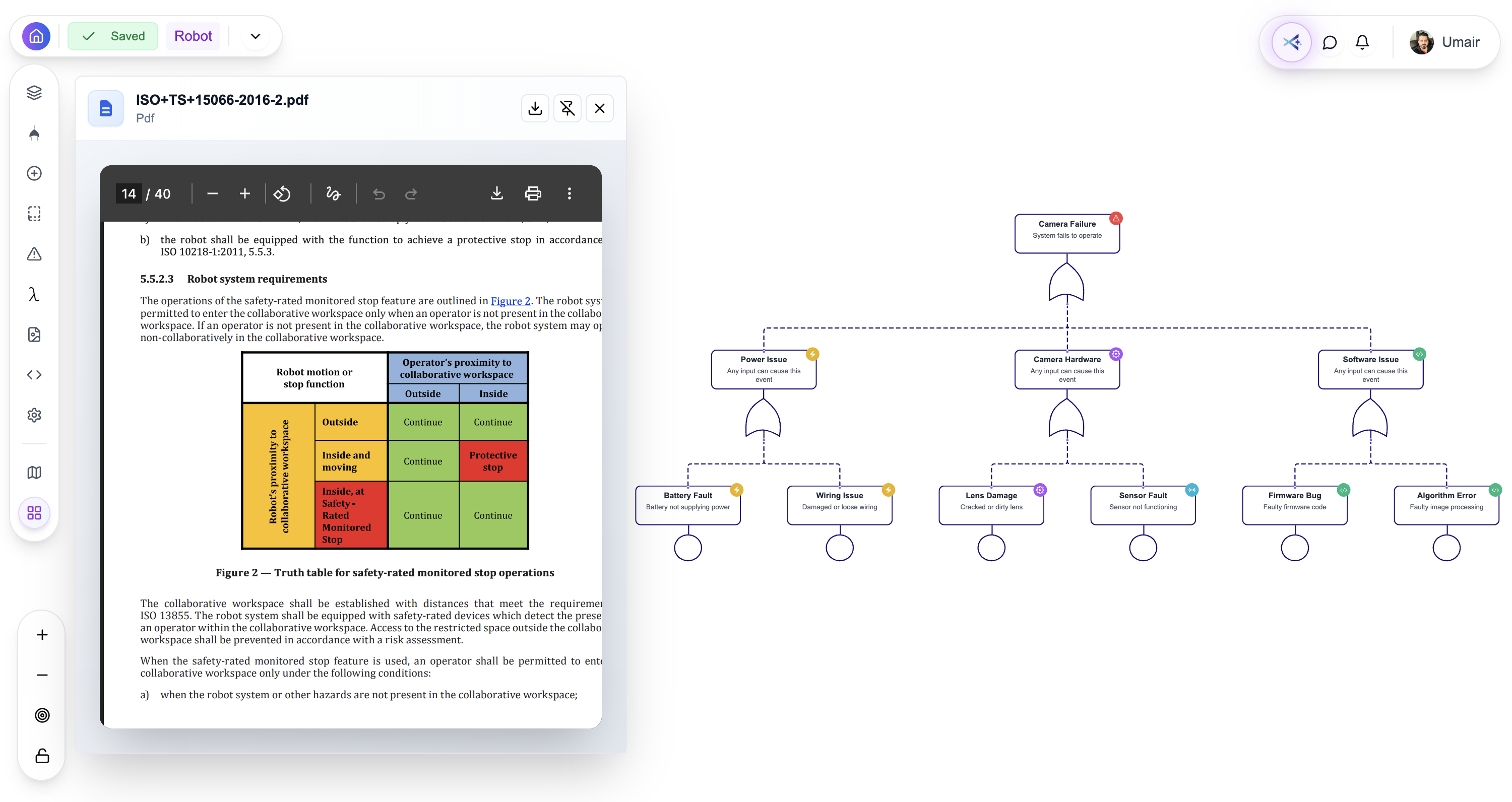
Task: Open the sidebar settings gear
Action: [34, 415]
